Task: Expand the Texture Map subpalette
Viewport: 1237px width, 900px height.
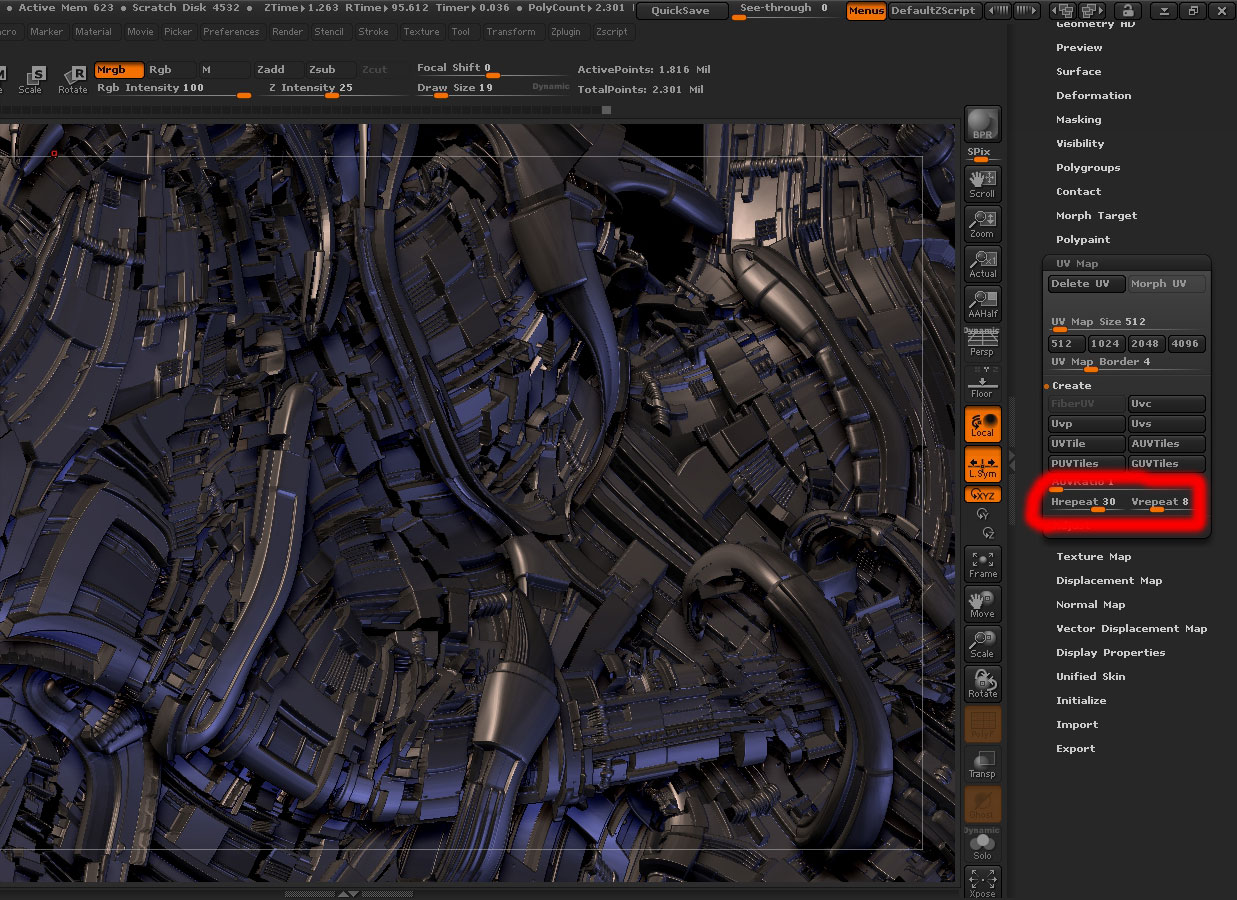Action: pos(1093,557)
